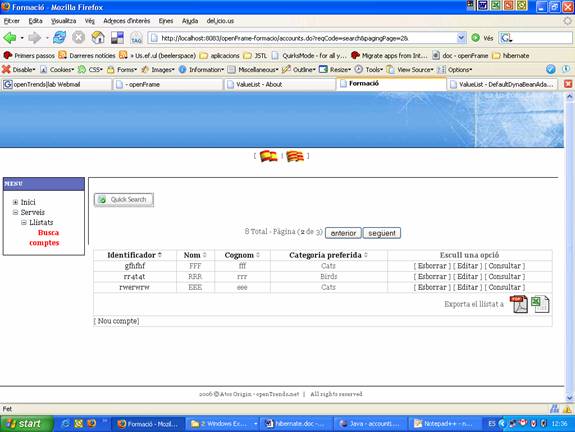Reload the page with the Firefox refresh icon
The width and height of the screenshot is (575, 432).
[x=59, y=37]
